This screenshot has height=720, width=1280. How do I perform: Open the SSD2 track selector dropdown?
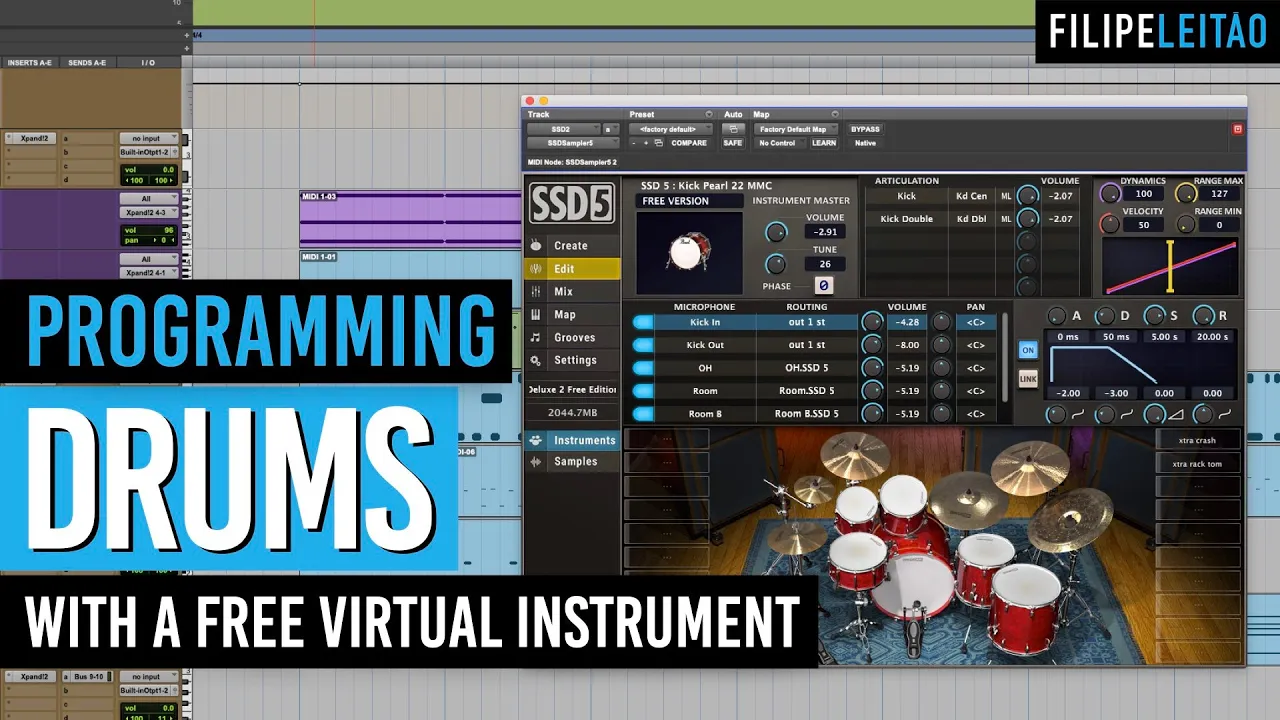point(563,129)
